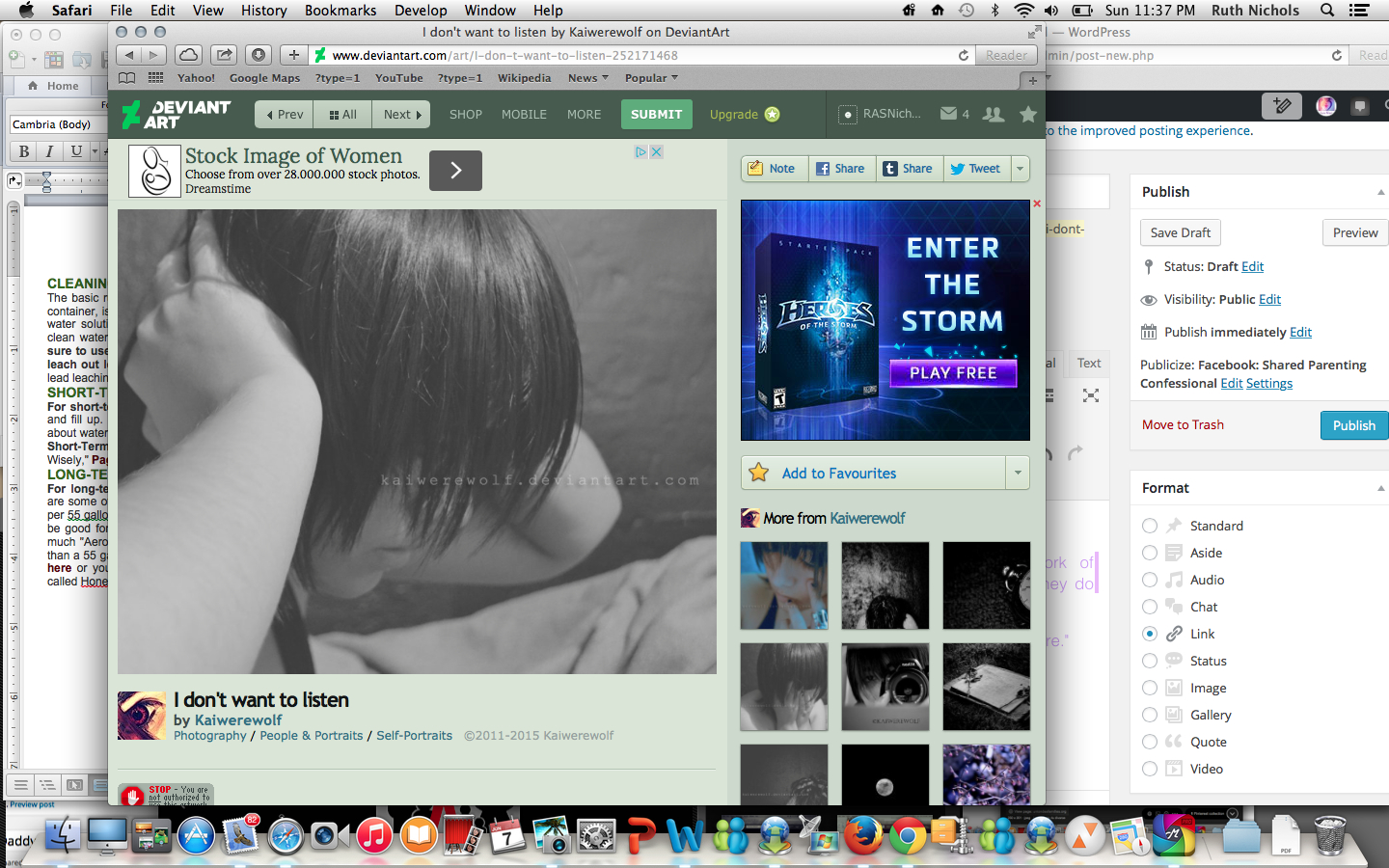Collapse the Publish panel
Image resolution: width=1389 pixels, height=868 pixels.
[1380, 192]
